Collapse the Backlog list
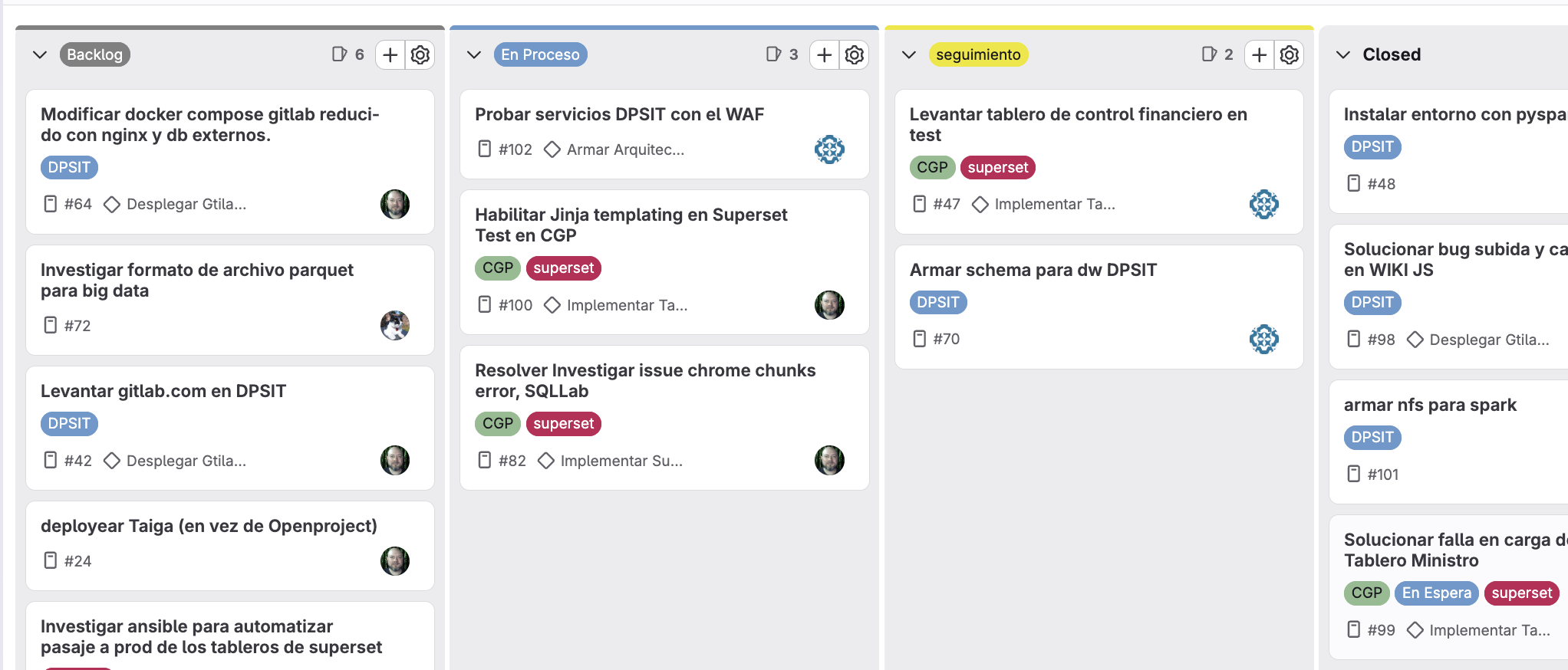 coord(40,55)
